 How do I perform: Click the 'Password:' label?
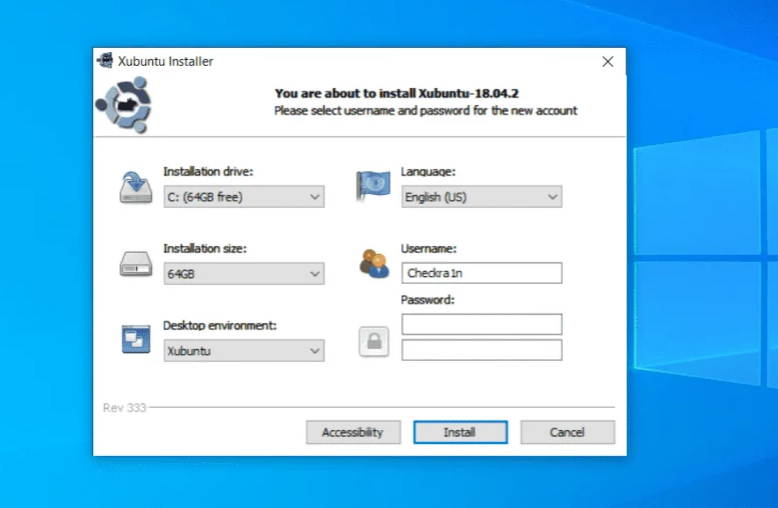click(428, 300)
